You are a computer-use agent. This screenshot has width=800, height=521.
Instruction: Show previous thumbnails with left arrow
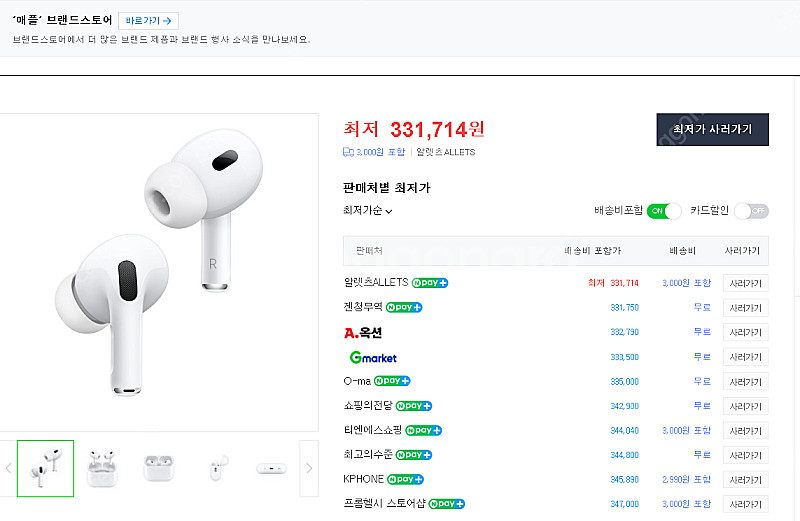tap(8, 468)
